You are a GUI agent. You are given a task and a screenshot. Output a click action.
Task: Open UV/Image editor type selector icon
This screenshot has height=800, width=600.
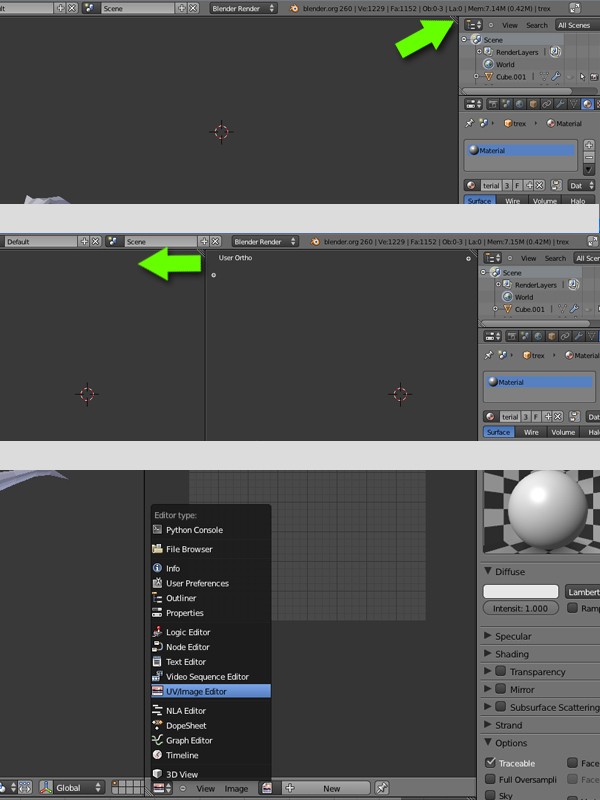(162, 788)
